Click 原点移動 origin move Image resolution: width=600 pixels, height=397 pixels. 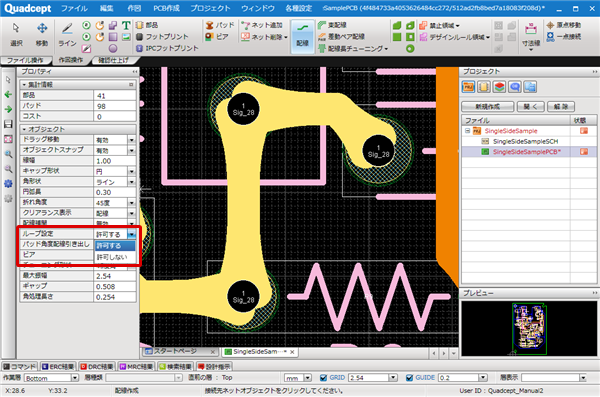pyautogui.click(x=564, y=25)
